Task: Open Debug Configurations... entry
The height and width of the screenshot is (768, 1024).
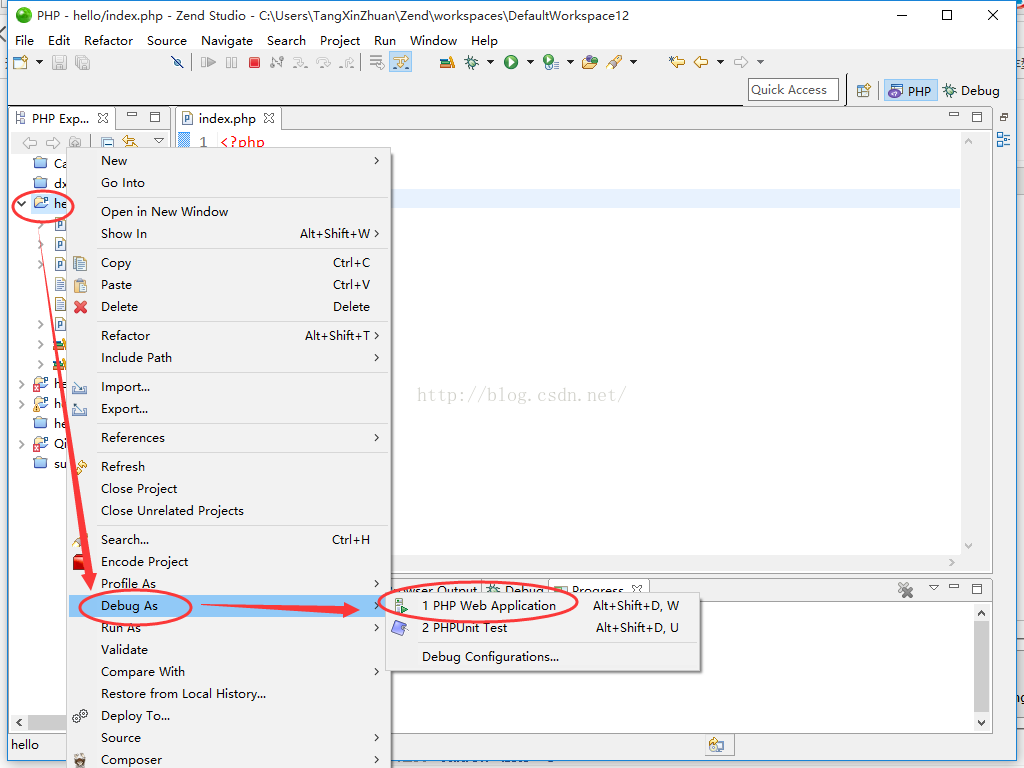Action: (x=543, y=657)
